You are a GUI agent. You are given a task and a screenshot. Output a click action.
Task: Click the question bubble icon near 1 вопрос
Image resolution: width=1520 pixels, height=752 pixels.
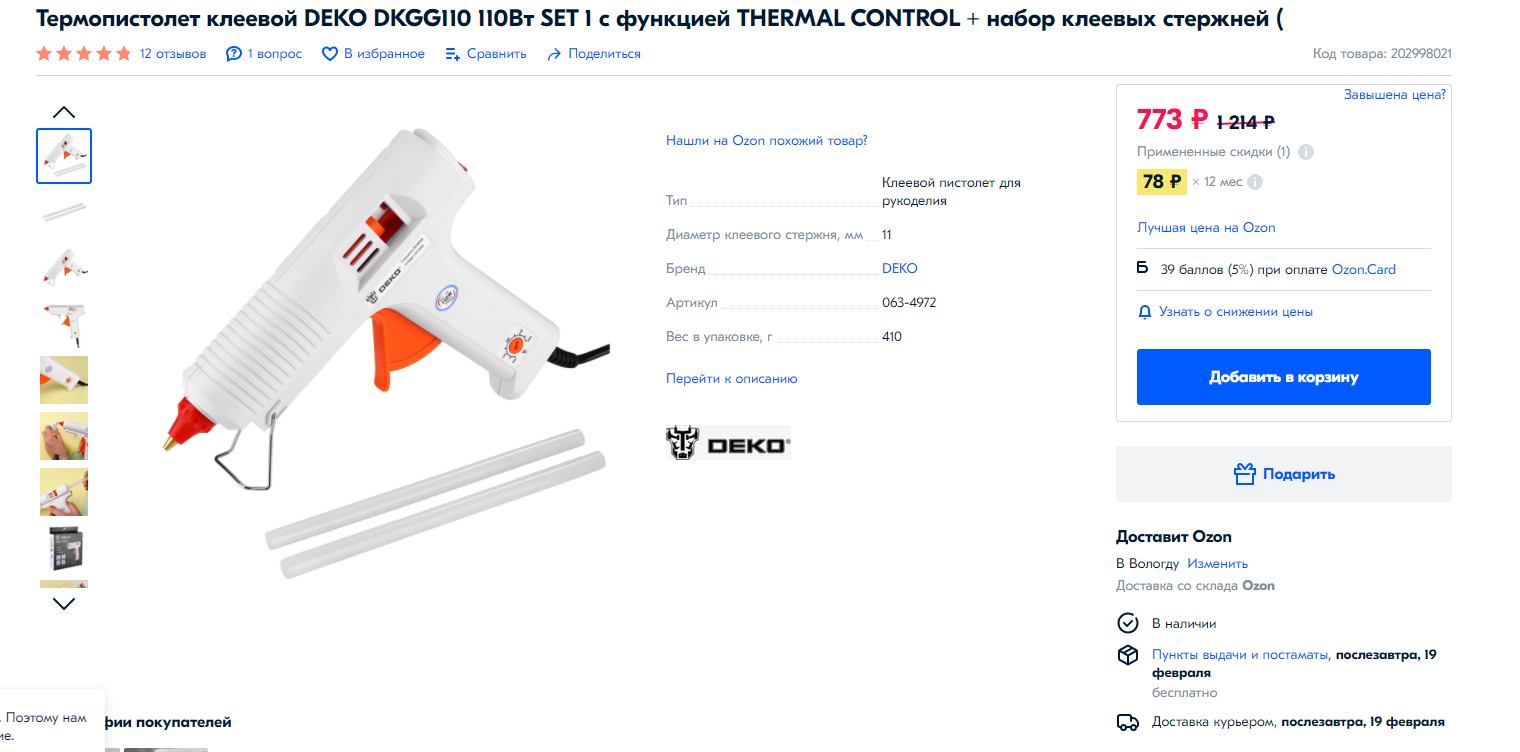click(234, 54)
